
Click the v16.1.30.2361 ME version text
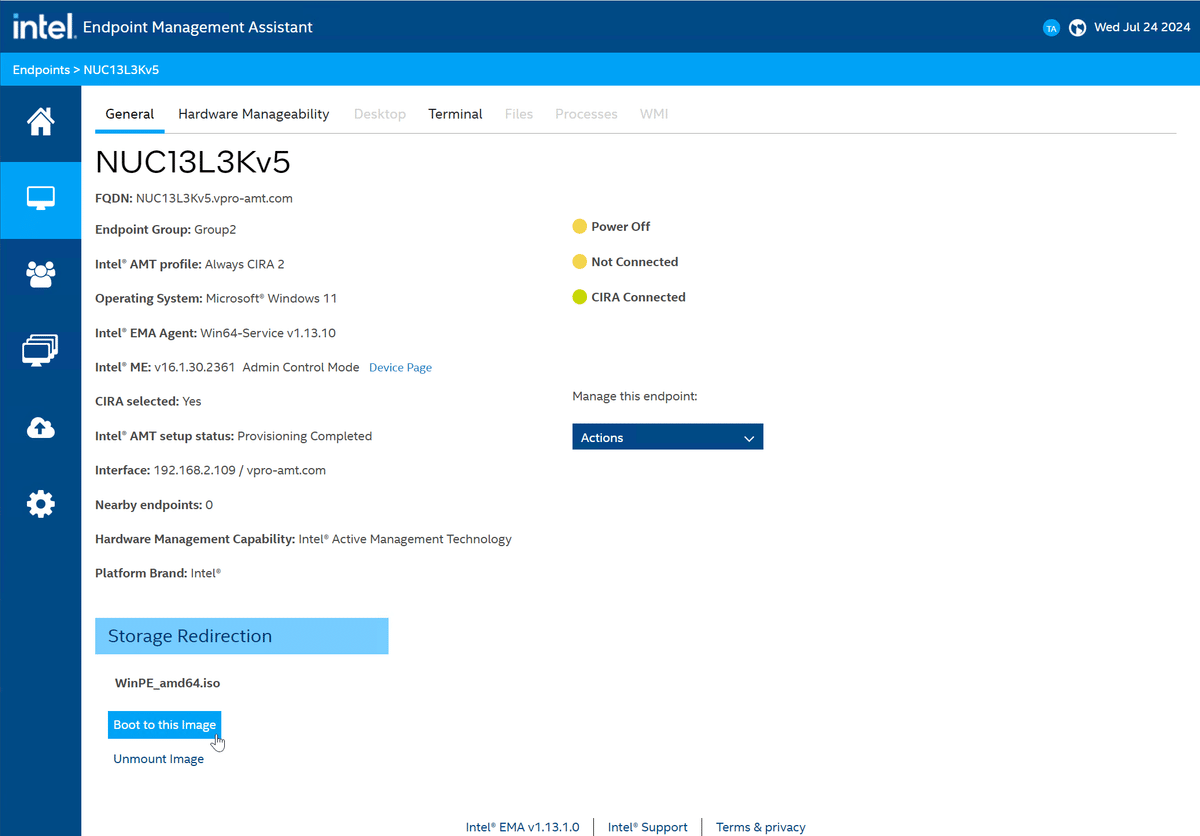(195, 367)
